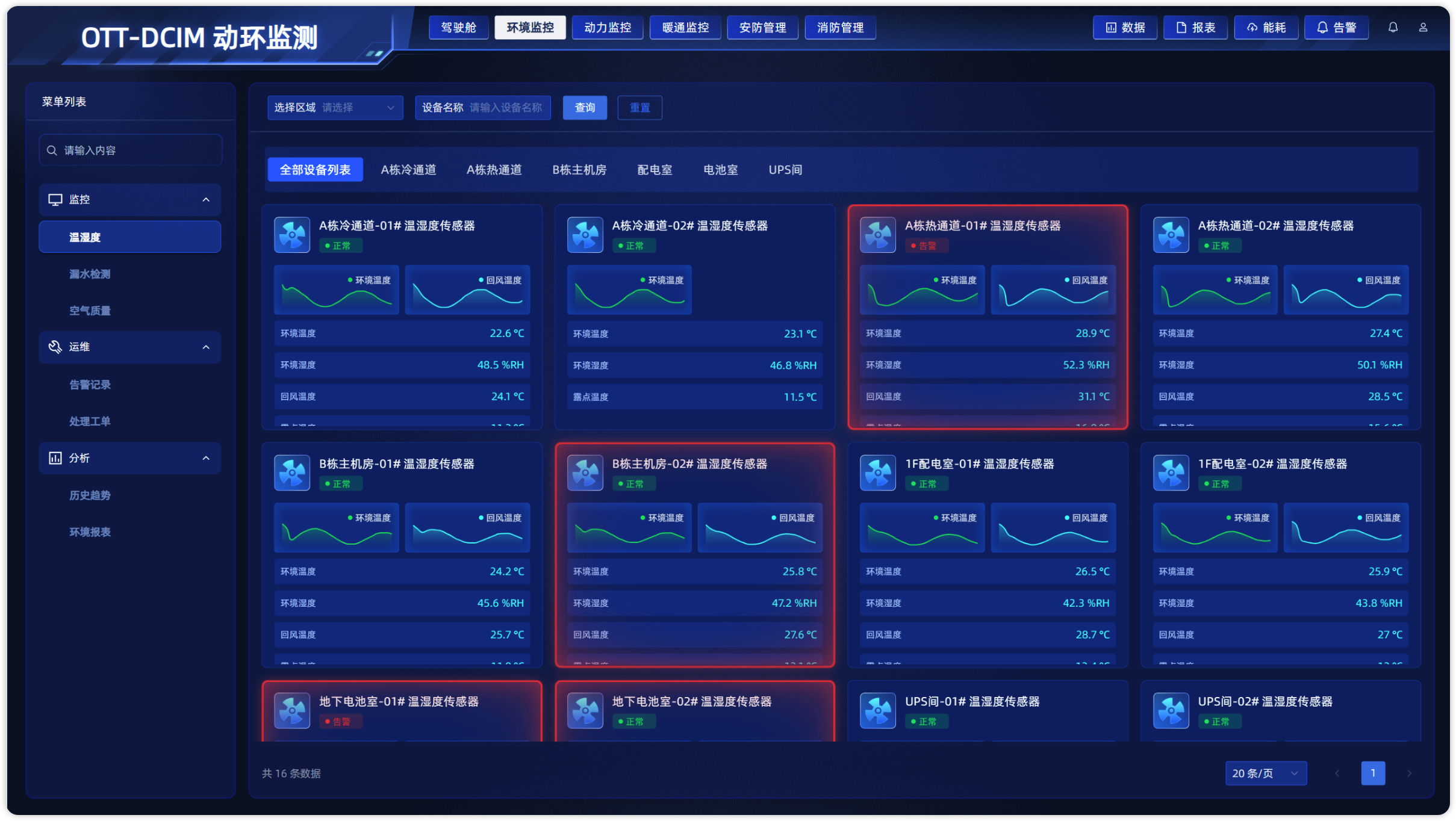
Task: Select A栋热通道 filter tab
Action: tap(494, 170)
